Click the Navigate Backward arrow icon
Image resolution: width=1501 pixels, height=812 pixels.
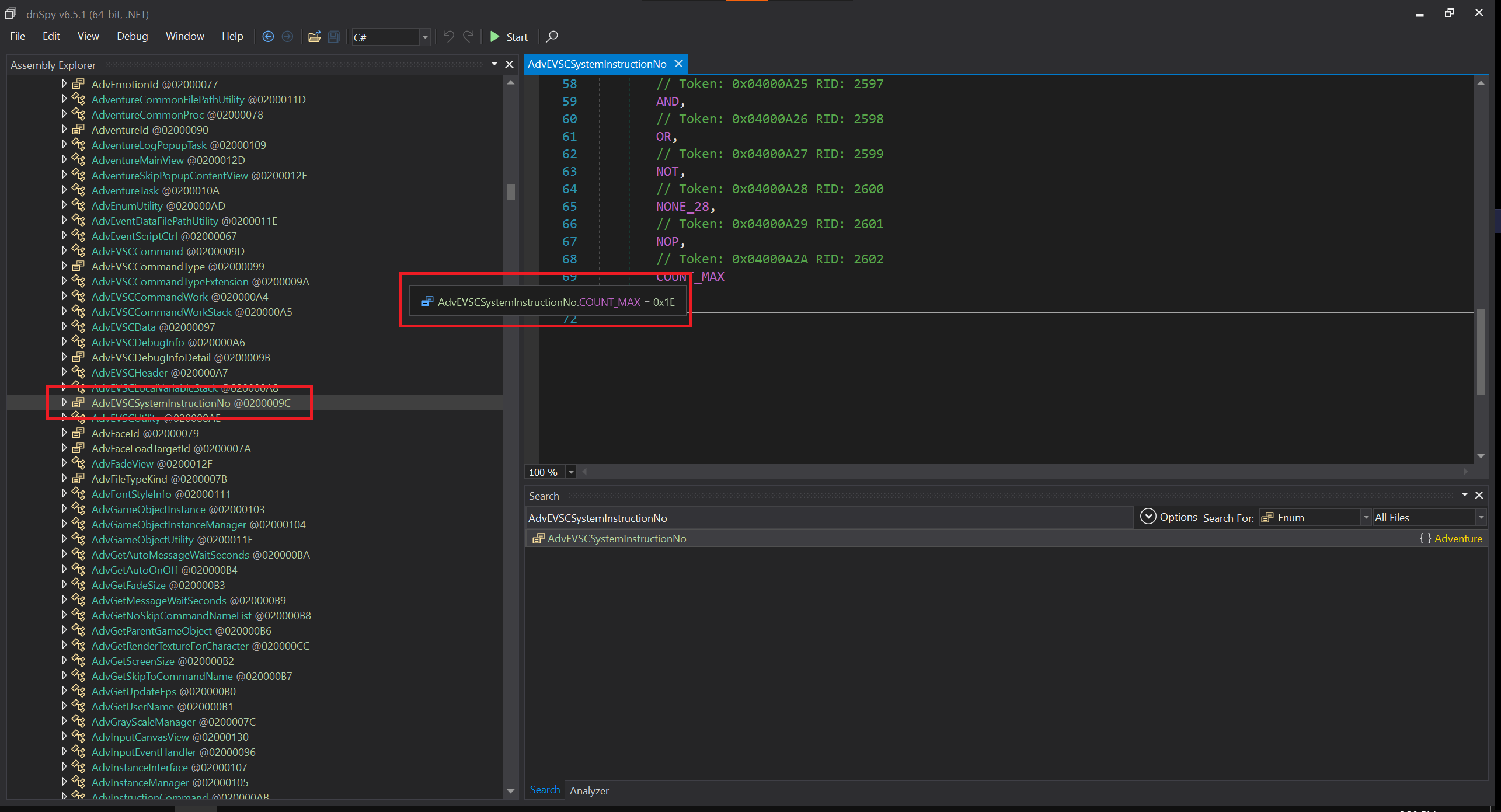(x=268, y=37)
